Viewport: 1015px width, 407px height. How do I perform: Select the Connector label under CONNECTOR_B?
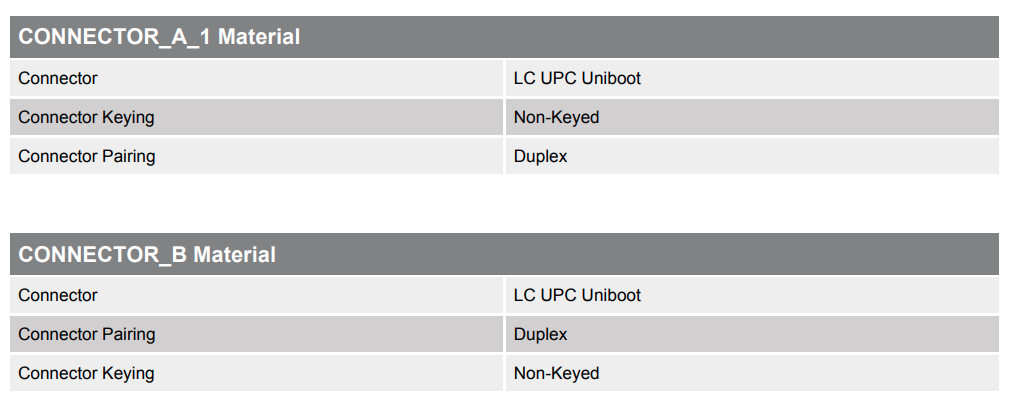[x=58, y=295]
